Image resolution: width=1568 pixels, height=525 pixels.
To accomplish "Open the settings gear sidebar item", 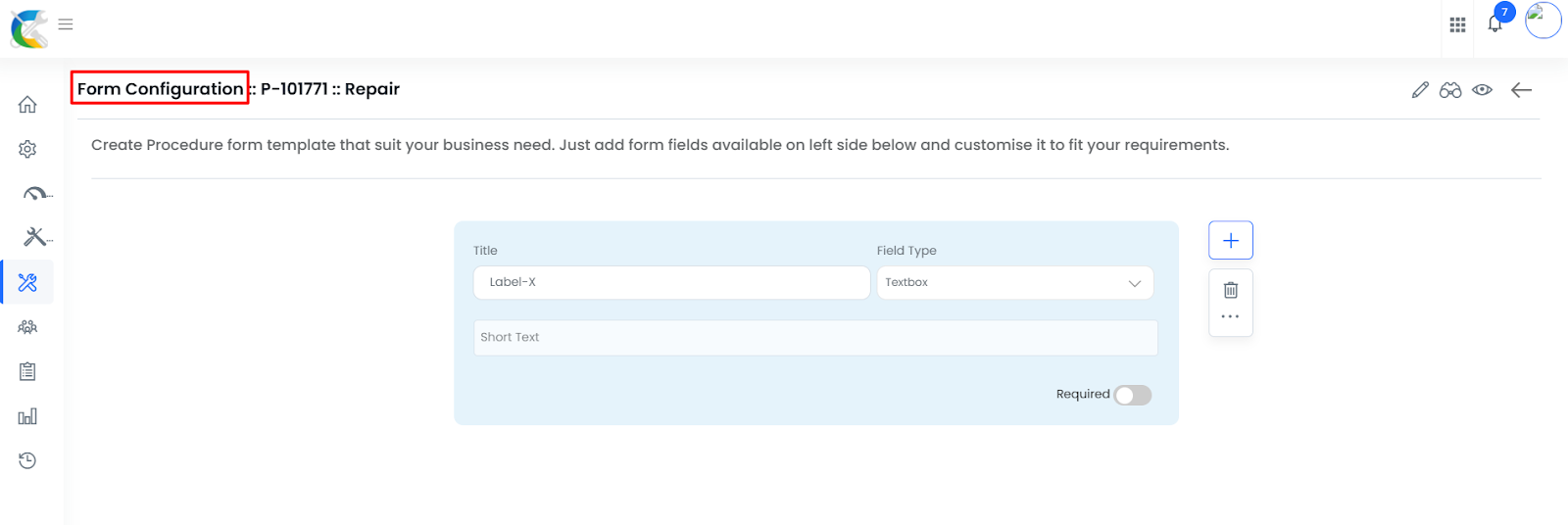I will click(27, 149).
